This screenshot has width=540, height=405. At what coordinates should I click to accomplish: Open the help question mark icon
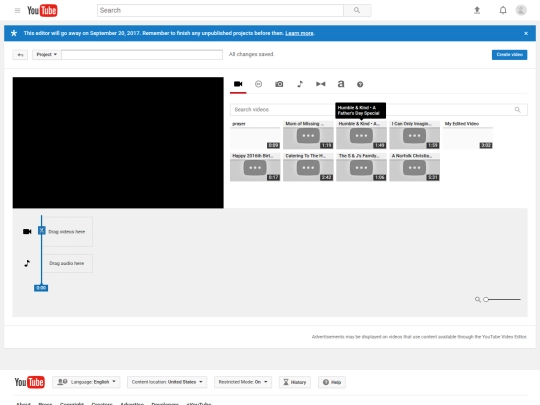pyautogui.click(x=360, y=84)
